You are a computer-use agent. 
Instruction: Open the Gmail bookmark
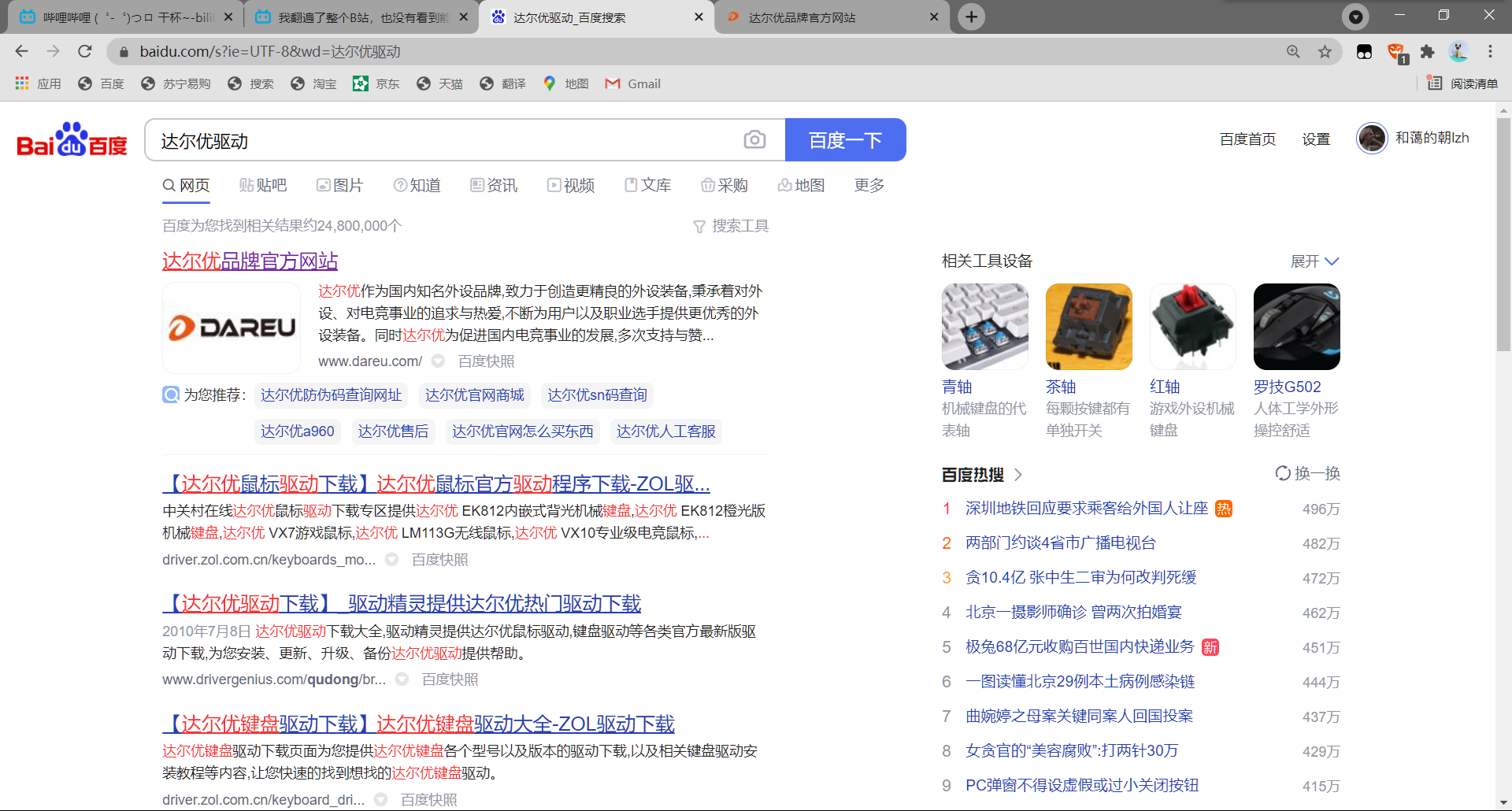coord(632,83)
